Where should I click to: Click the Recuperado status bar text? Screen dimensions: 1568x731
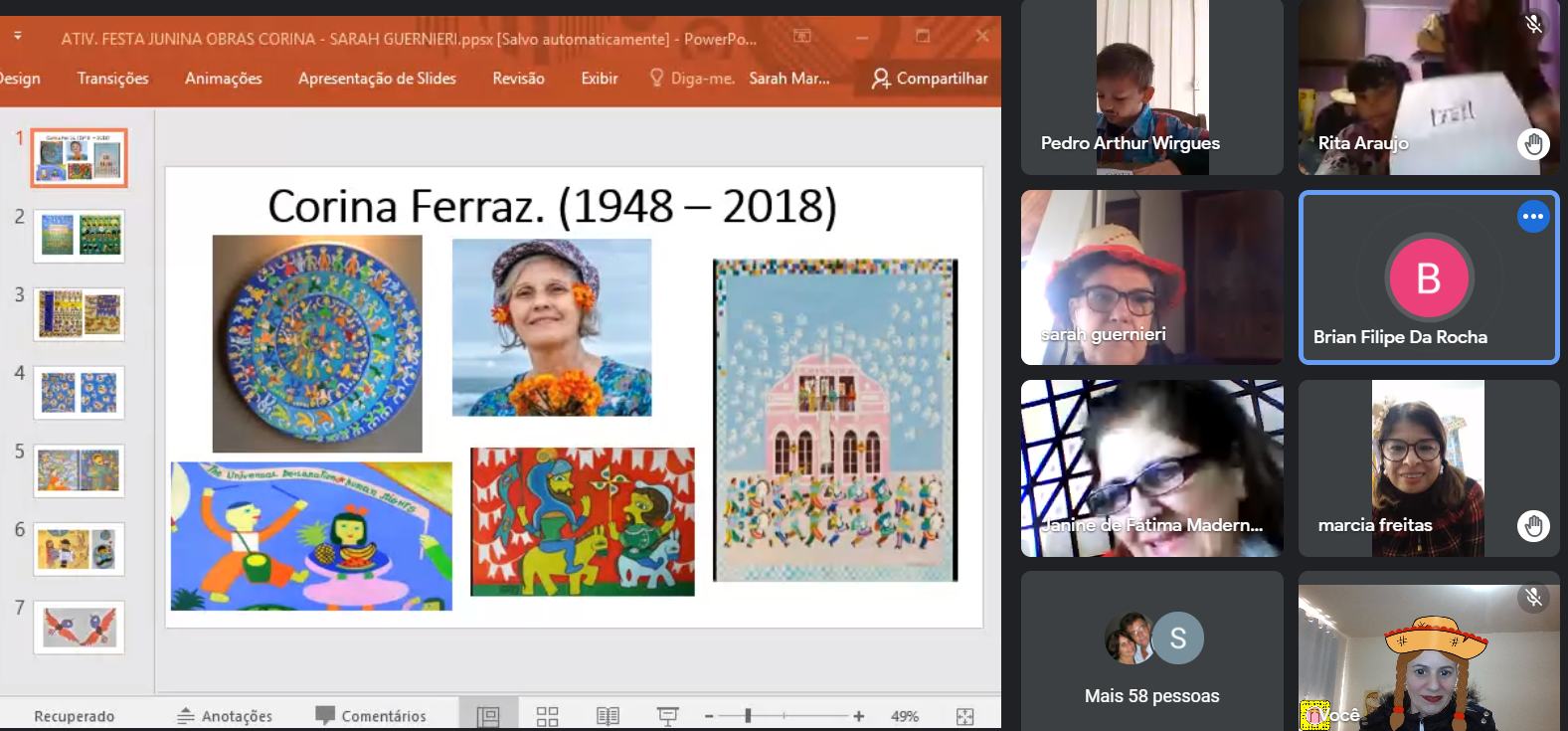(75, 716)
